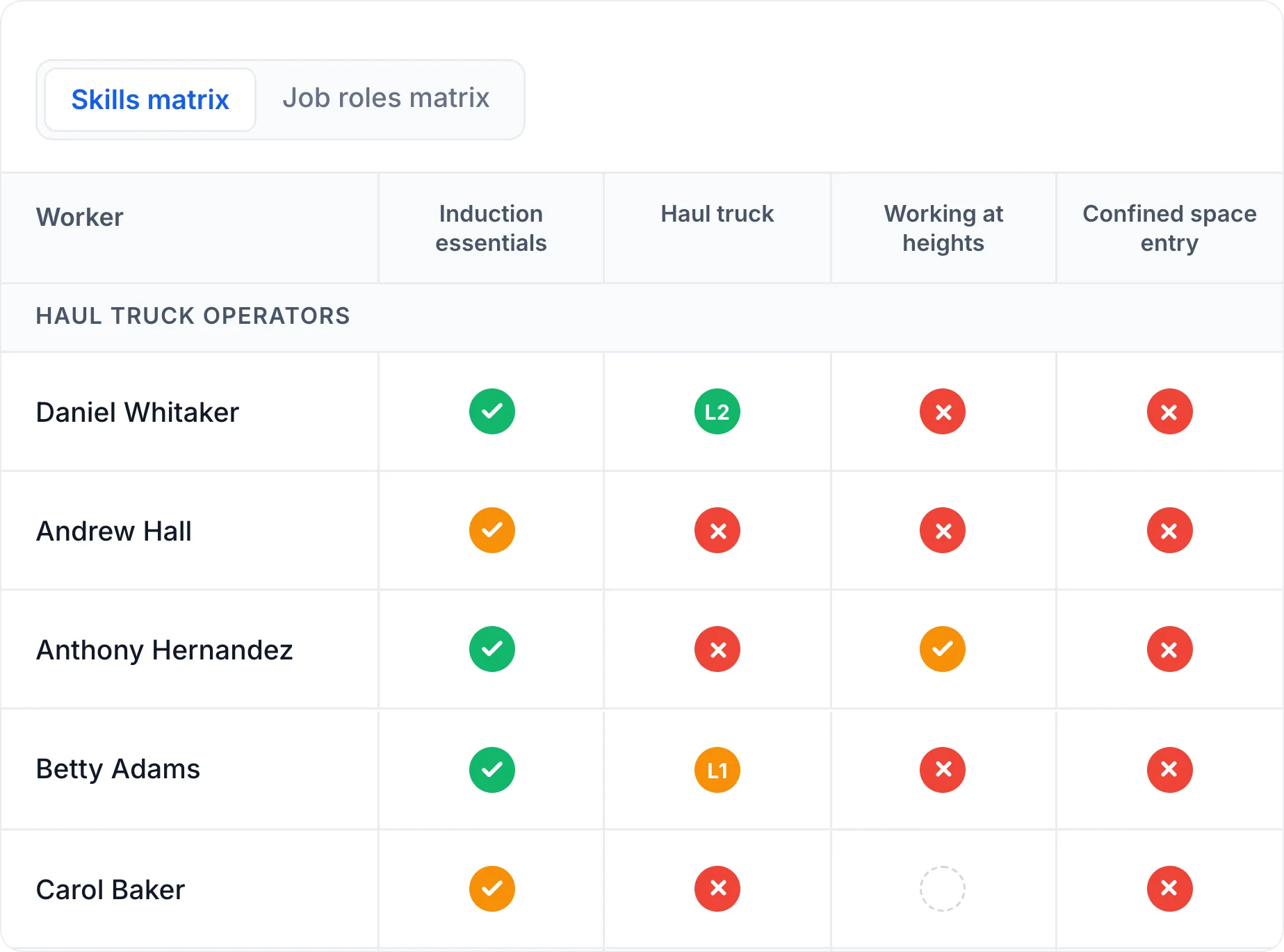Click the Confined space entry column header

point(1169,228)
